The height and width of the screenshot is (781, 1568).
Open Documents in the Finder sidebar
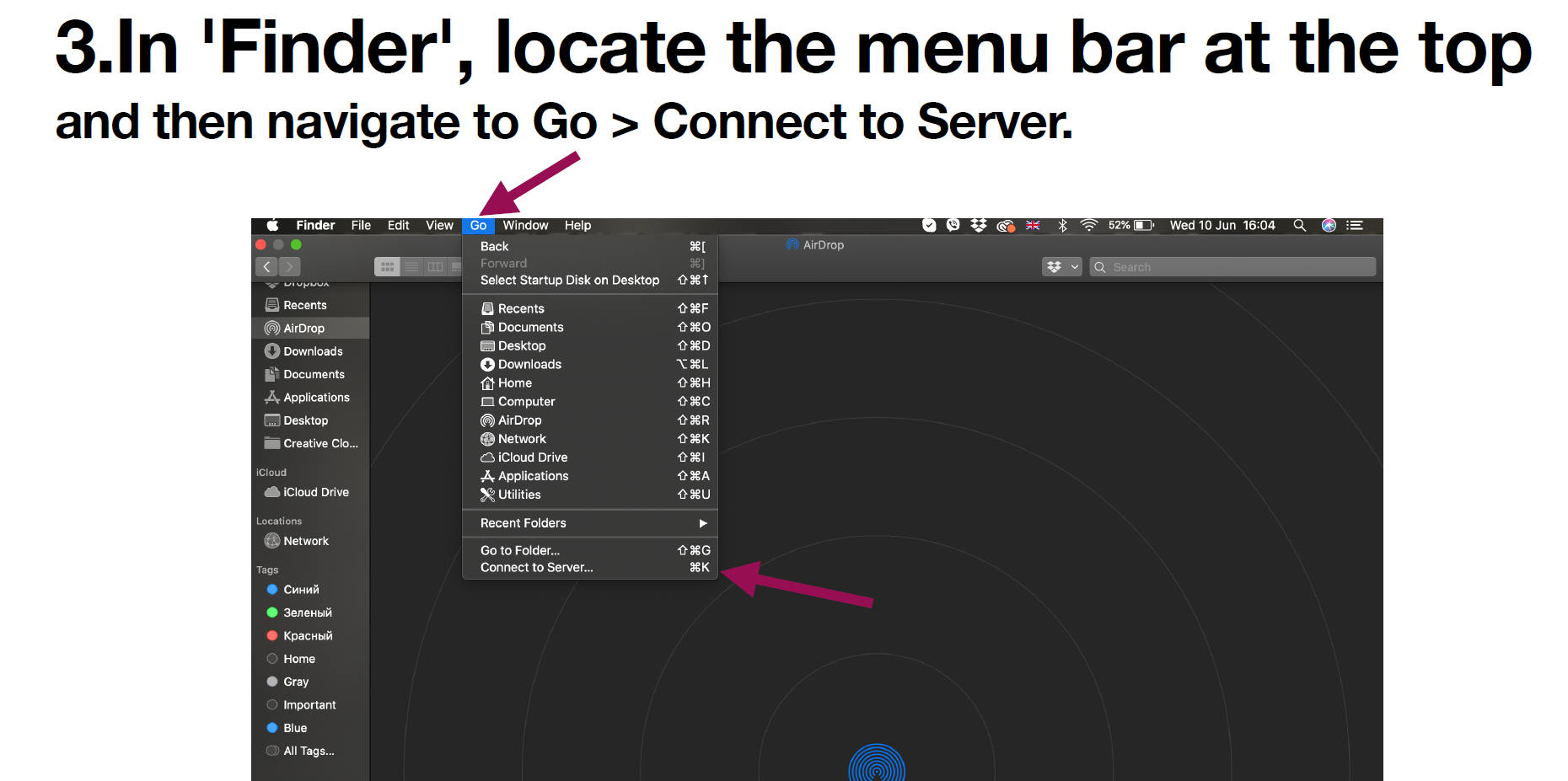pyautogui.click(x=310, y=374)
